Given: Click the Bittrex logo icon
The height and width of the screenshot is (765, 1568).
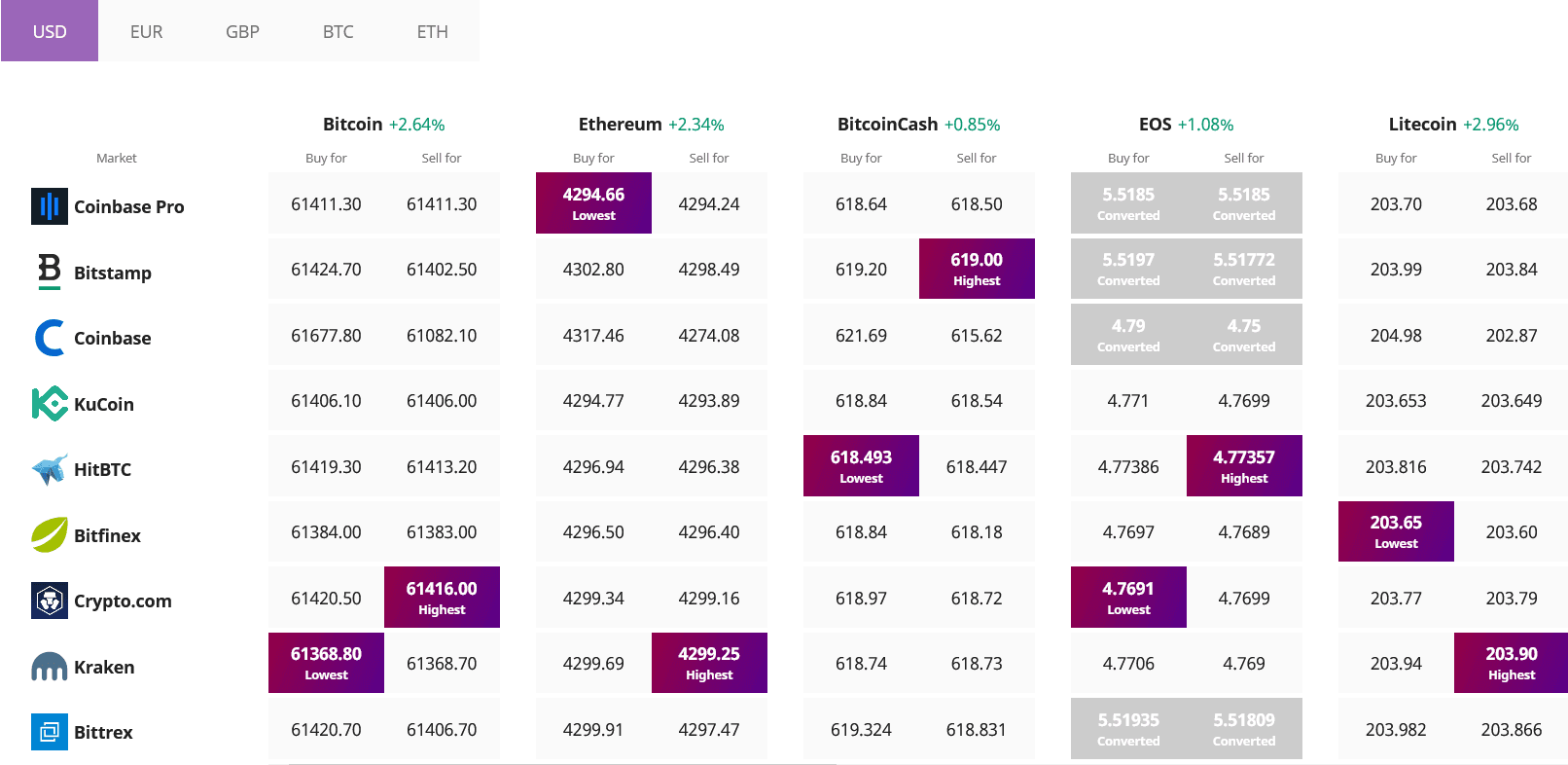Looking at the screenshot, I should click(50, 732).
